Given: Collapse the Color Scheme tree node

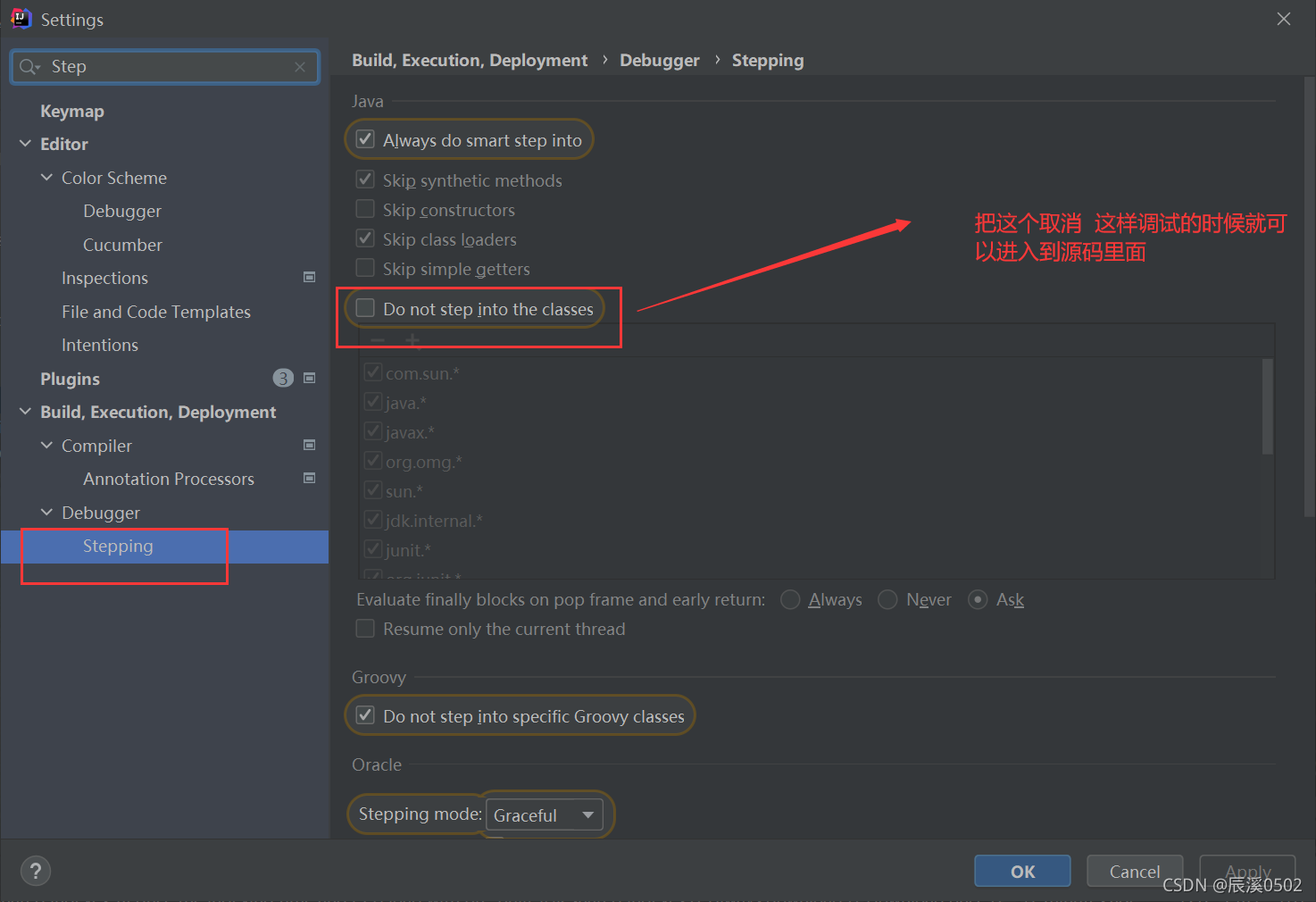Looking at the screenshot, I should pyautogui.click(x=46, y=178).
